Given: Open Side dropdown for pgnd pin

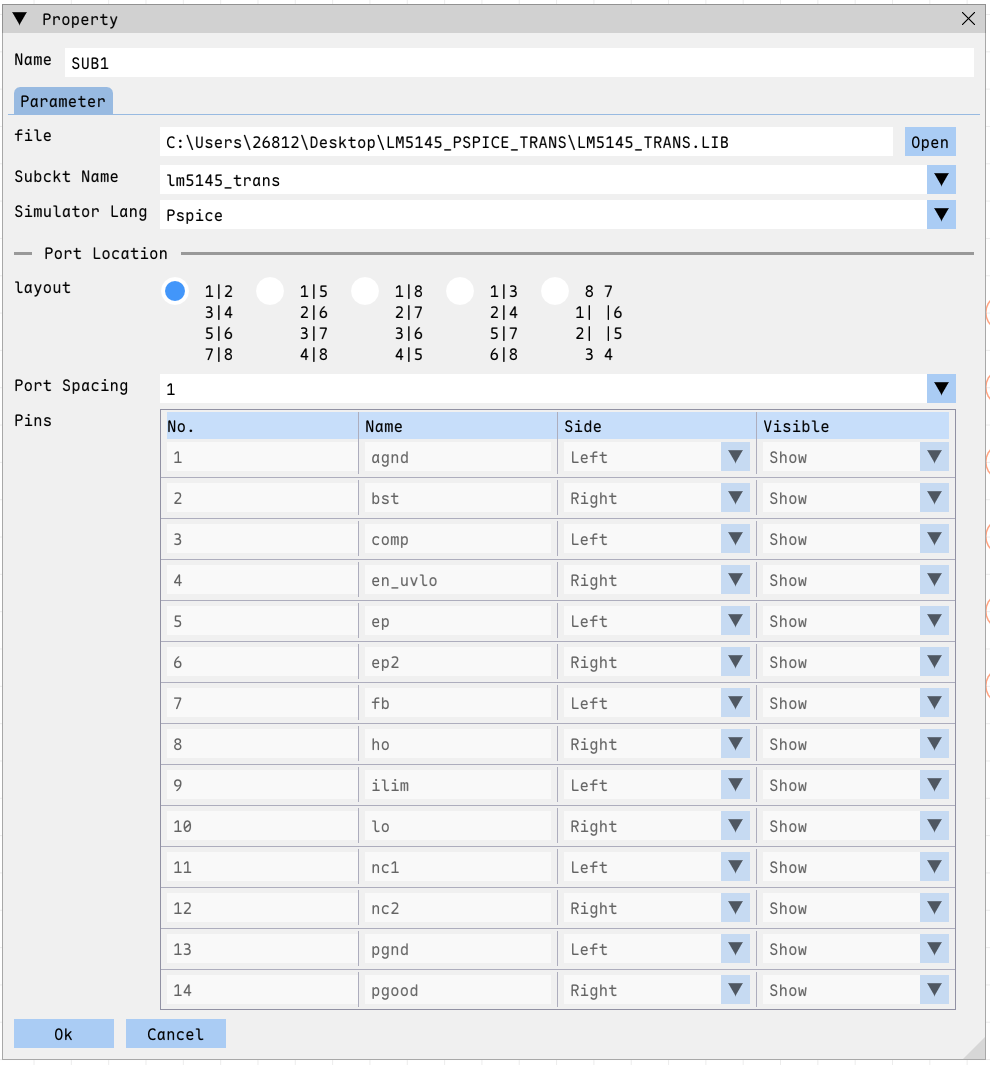Looking at the screenshot, I should click(x=735, y=949).
